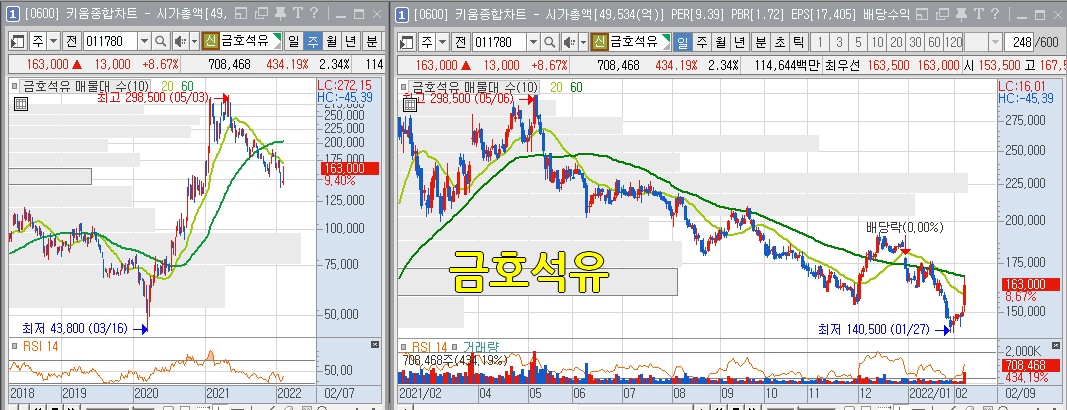Select 주 weekly period in right window

(x=702, y=42)
